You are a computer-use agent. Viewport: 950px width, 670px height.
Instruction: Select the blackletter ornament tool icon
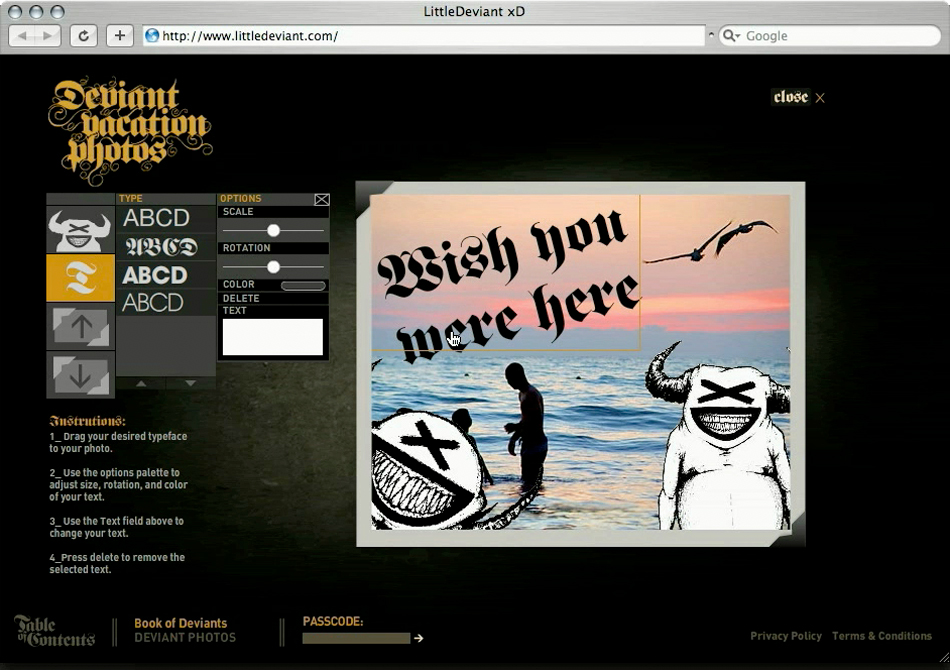tap(79, 277)
